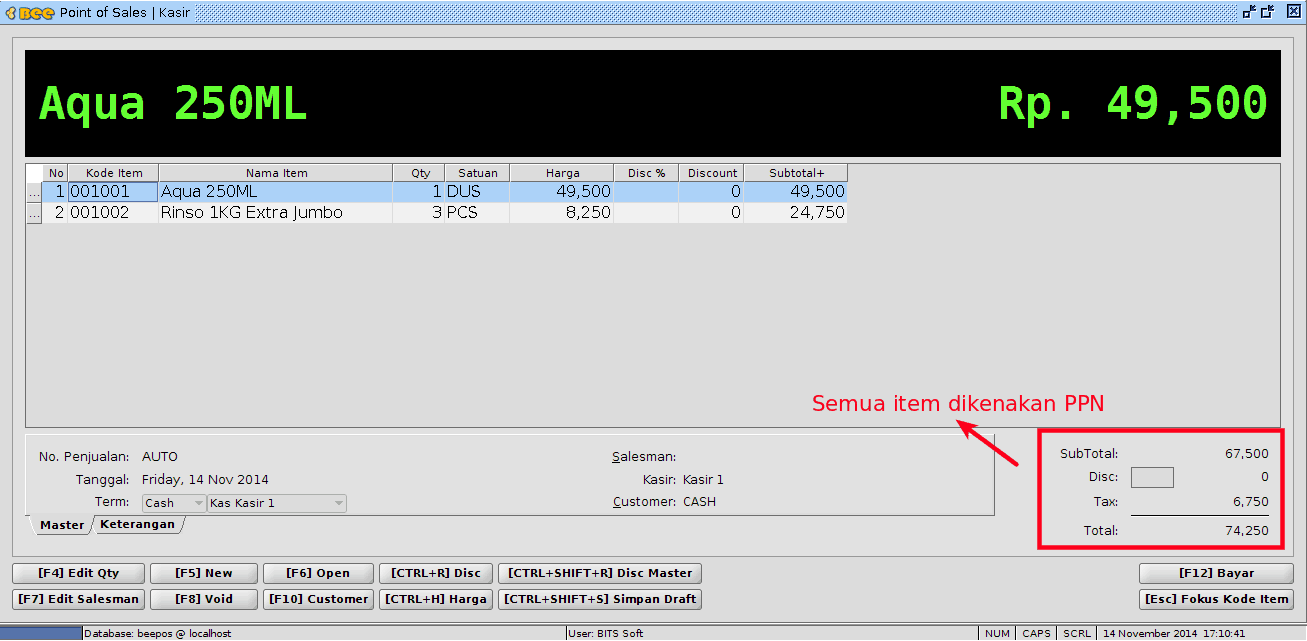Expand the Kas Kasir 1 dropdown
1307x641 pixels.
pos(277,503)
